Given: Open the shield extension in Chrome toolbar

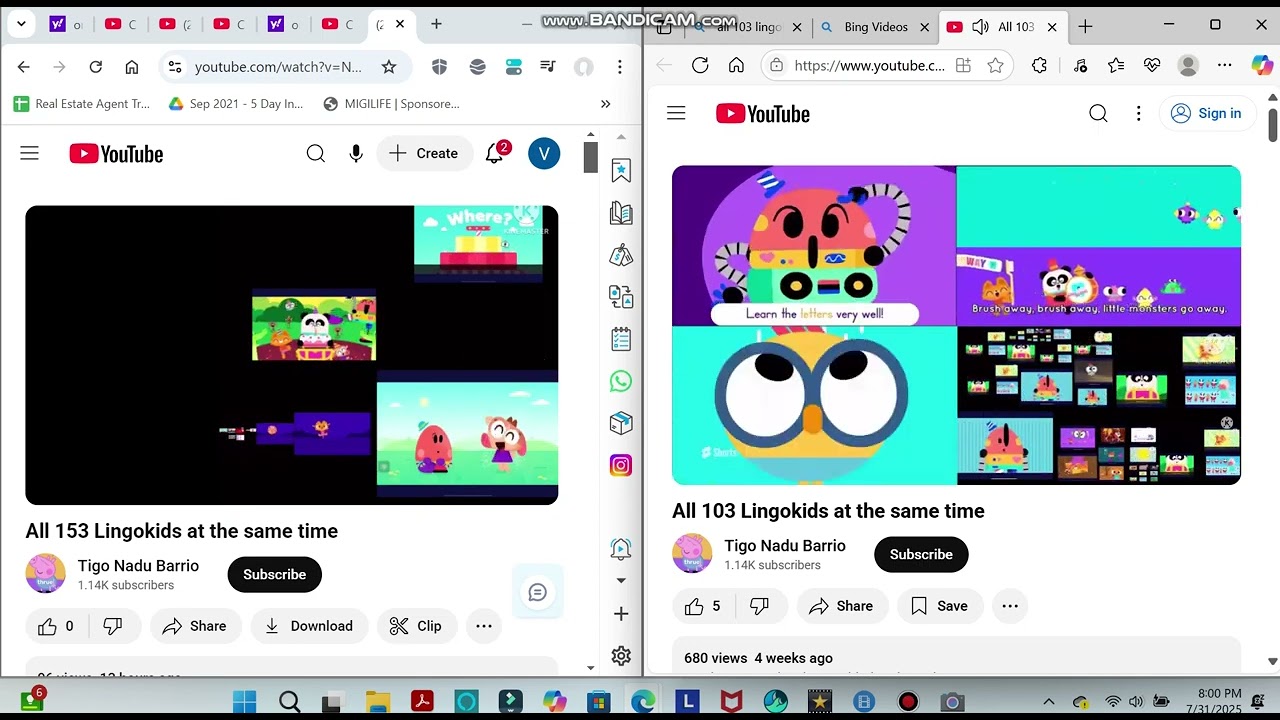Looking at the screenshot, I should coord(439,67).
